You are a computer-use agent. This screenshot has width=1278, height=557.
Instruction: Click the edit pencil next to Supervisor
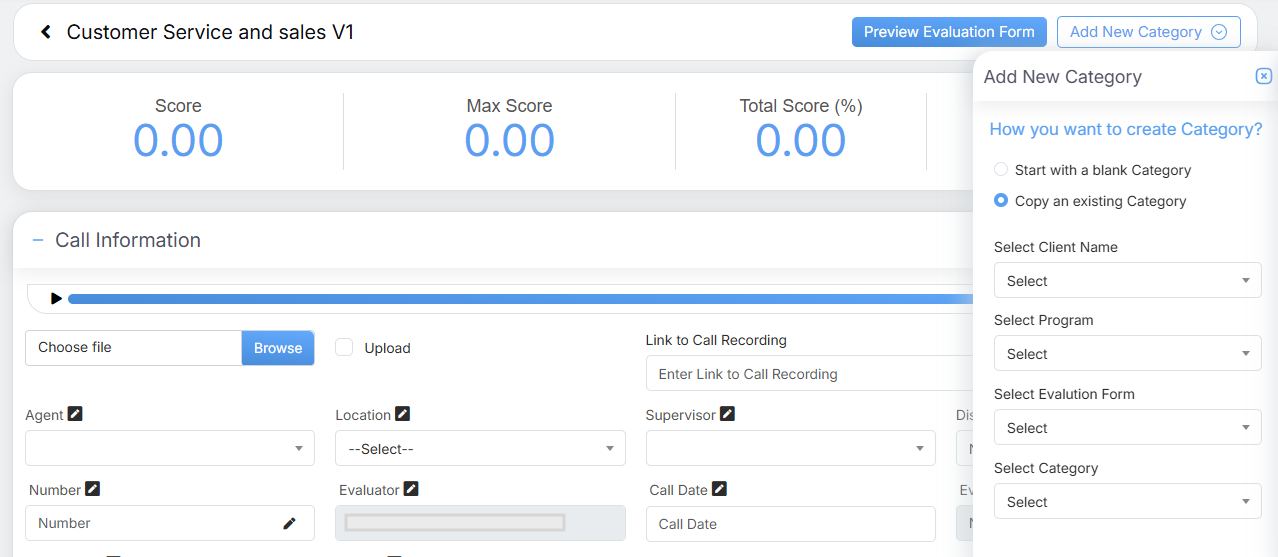click(727, 414)
